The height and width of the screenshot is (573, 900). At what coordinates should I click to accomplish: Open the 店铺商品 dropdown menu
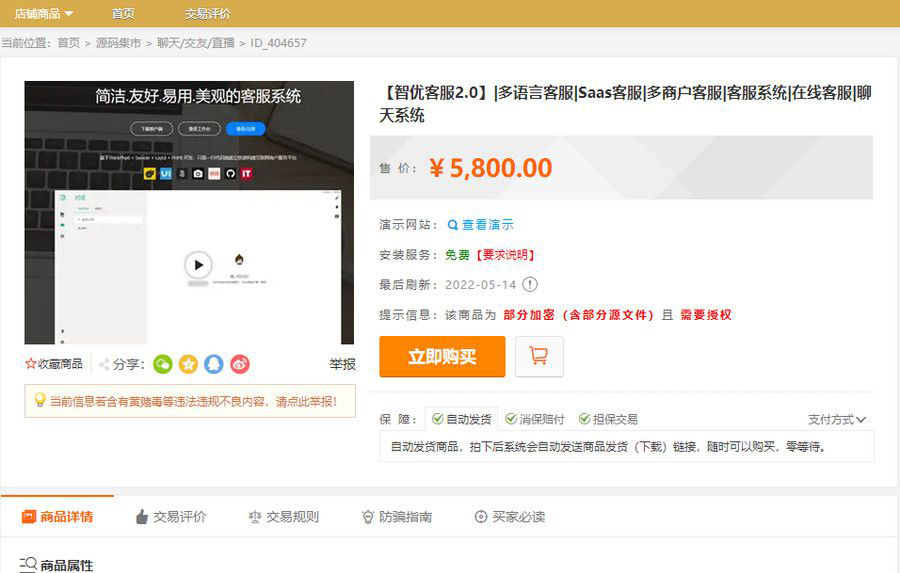tap(44, 14)
